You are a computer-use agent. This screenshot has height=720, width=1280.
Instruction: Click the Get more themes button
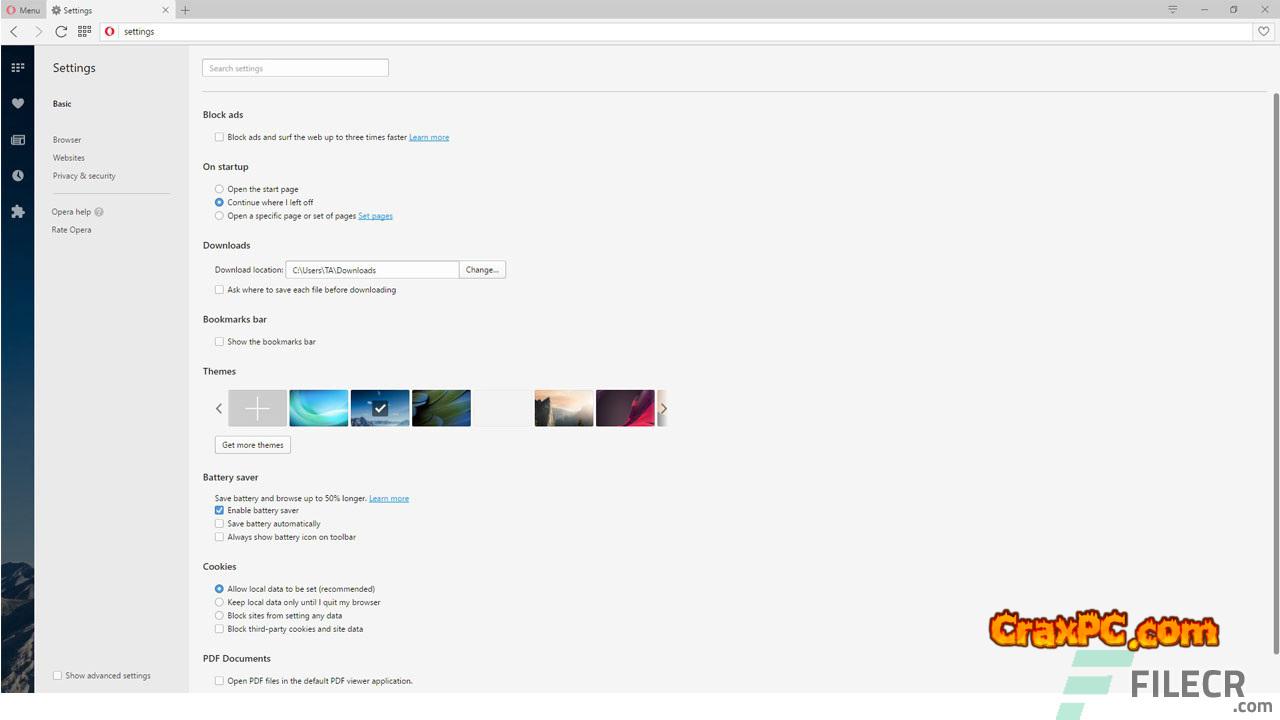[x=252, y=445]
